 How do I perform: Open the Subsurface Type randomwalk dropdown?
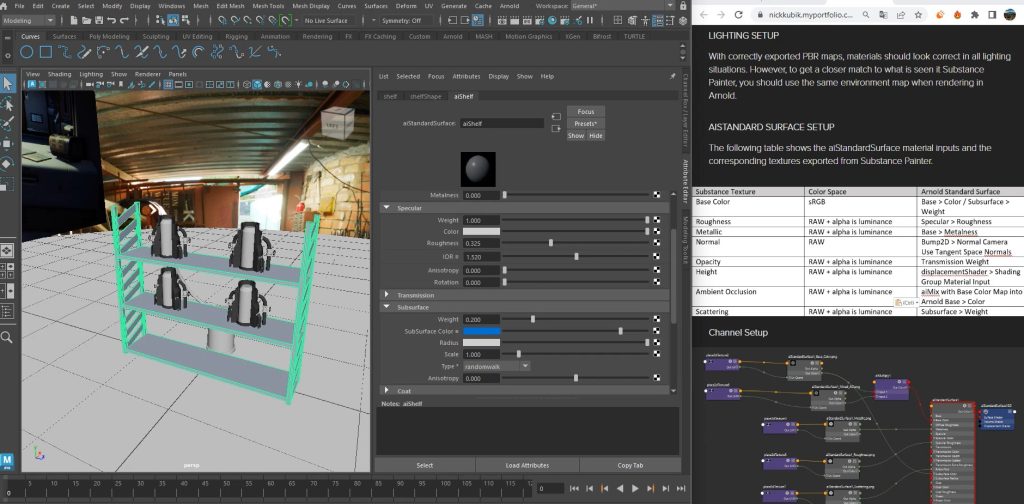click(x=496, y=366)
